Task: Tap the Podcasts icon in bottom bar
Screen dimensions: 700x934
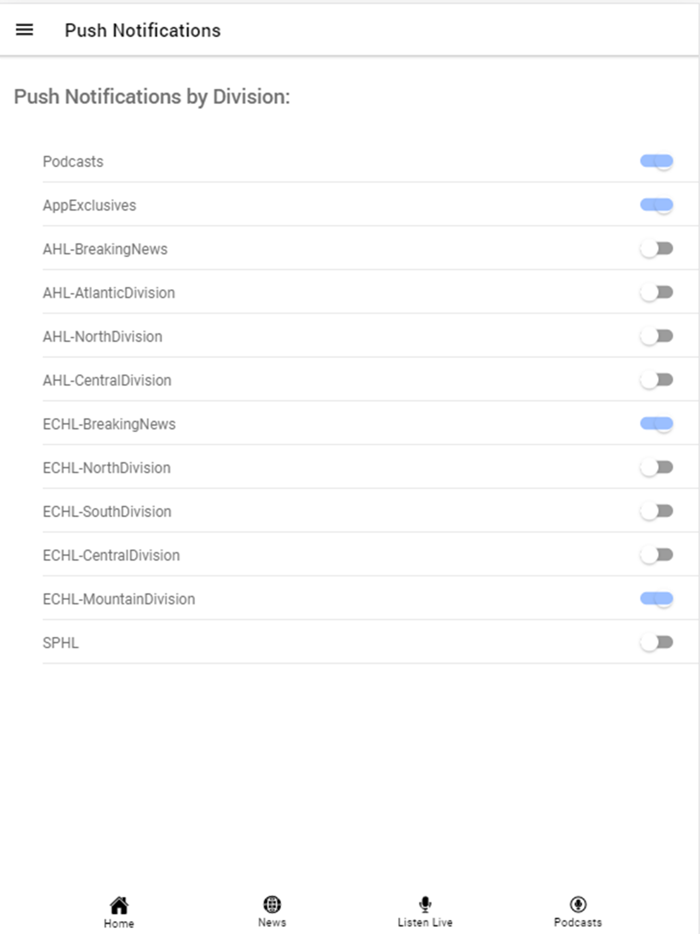Action: click(x=578, y=905)
